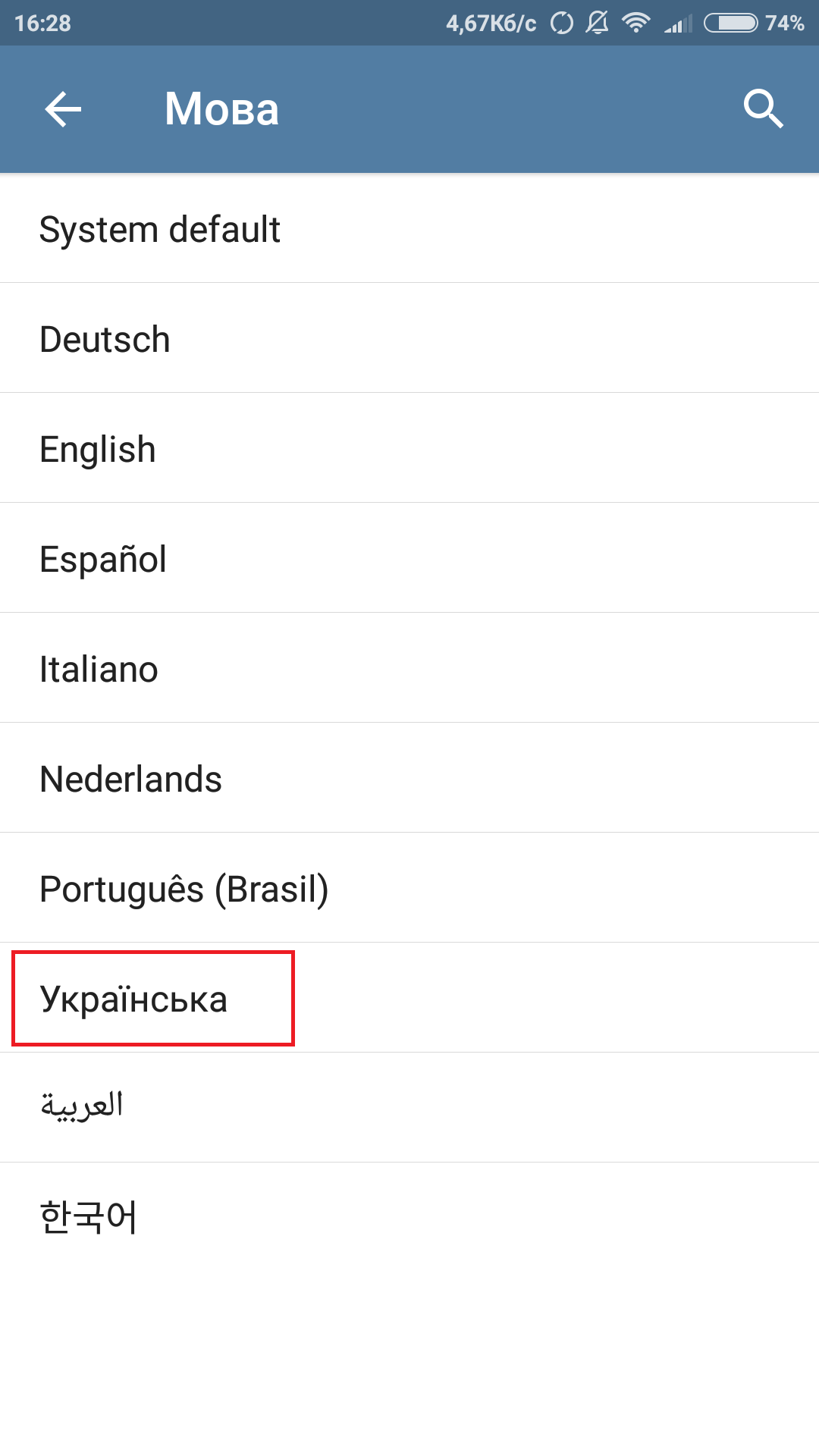Tap the 16:28 clock in status bar
819x1456 pixels.
click(42, 23)
